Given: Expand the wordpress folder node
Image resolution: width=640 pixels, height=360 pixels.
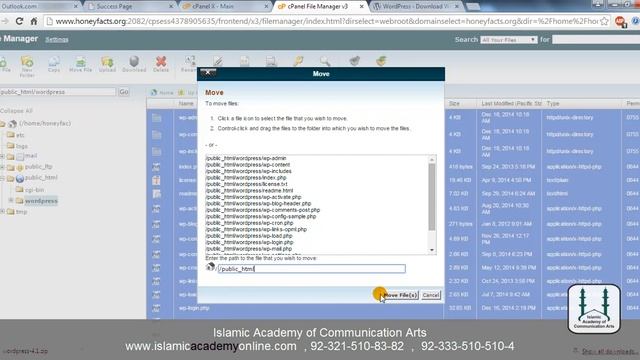Looking at the screenshot, I should [11, 200].
